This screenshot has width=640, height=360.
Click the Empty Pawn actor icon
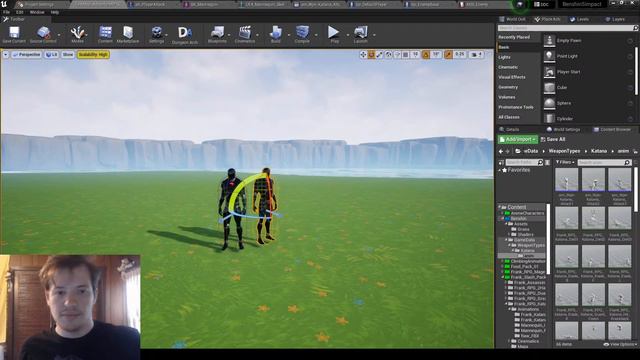click(x=549, y=40)
